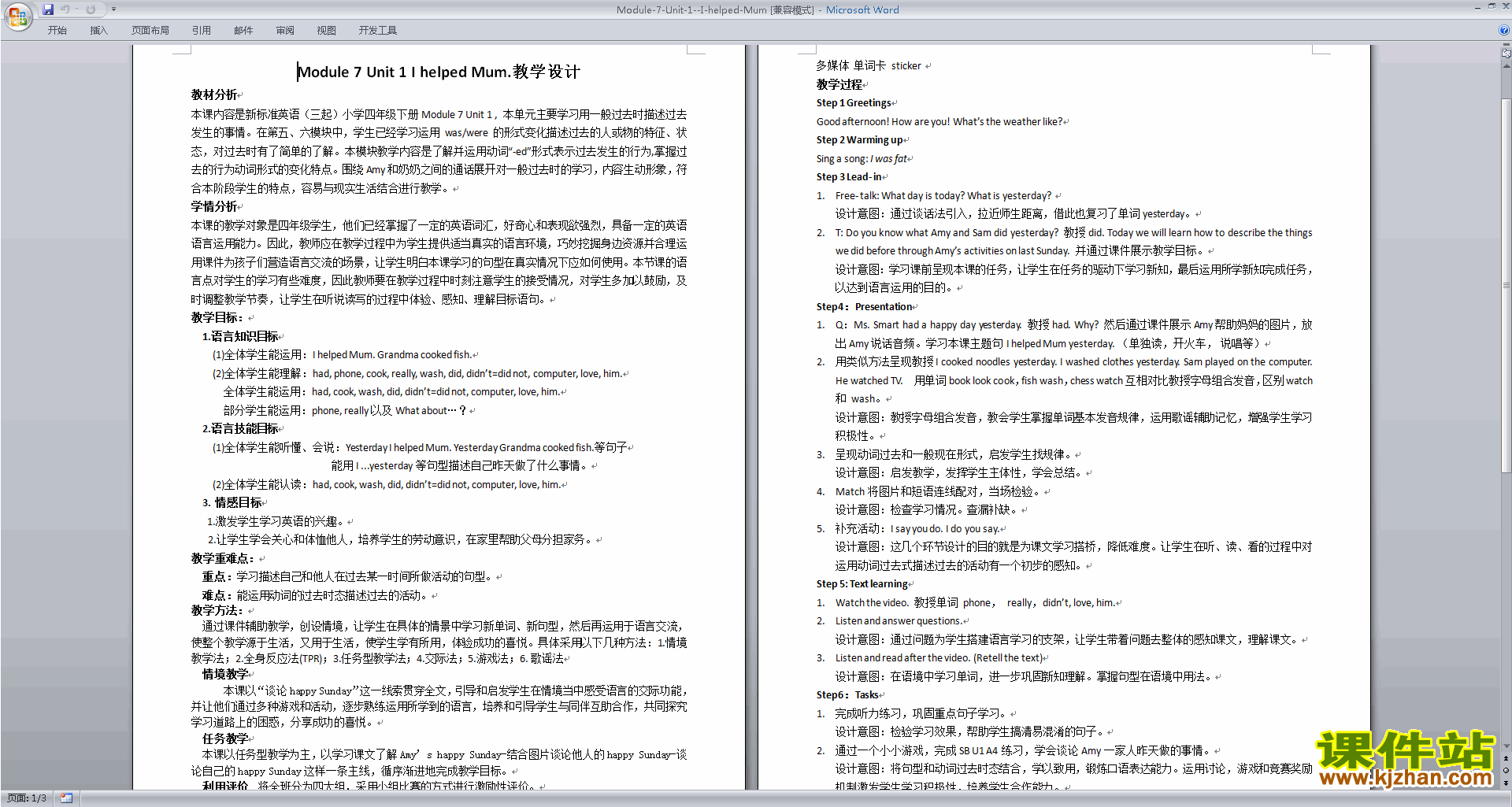Click the line '多媒体 单词卡 sticker'

869,66
